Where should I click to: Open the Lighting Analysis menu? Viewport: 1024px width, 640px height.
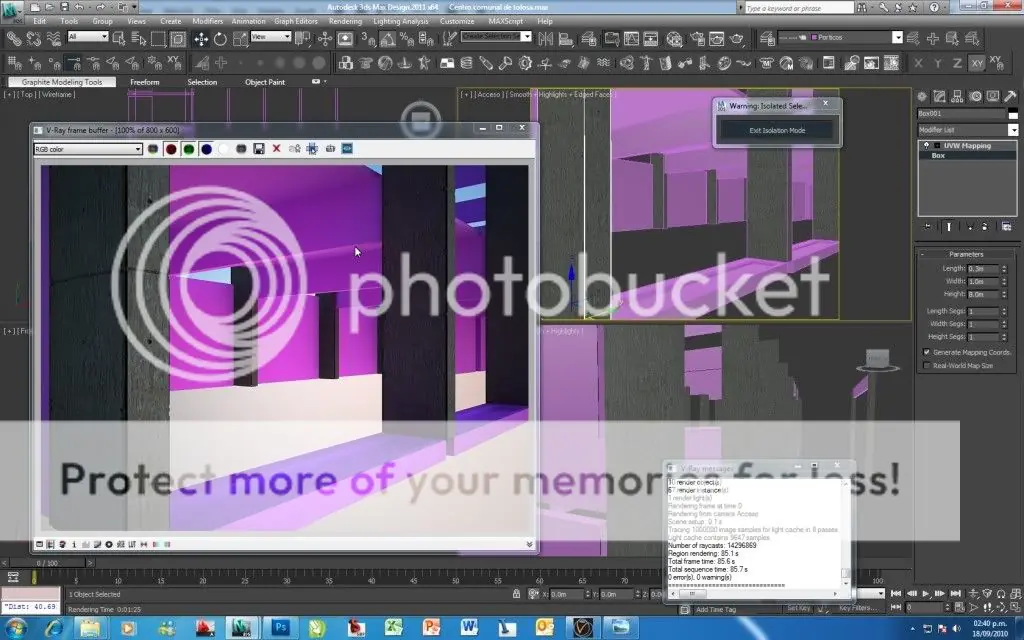coord(401,21)
